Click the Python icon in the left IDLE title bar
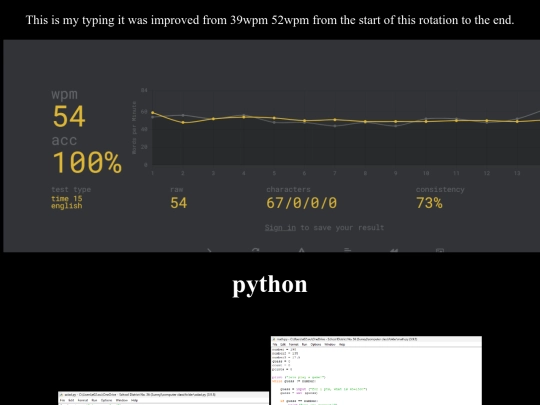 pyautogui.click(x=61, y=395)
